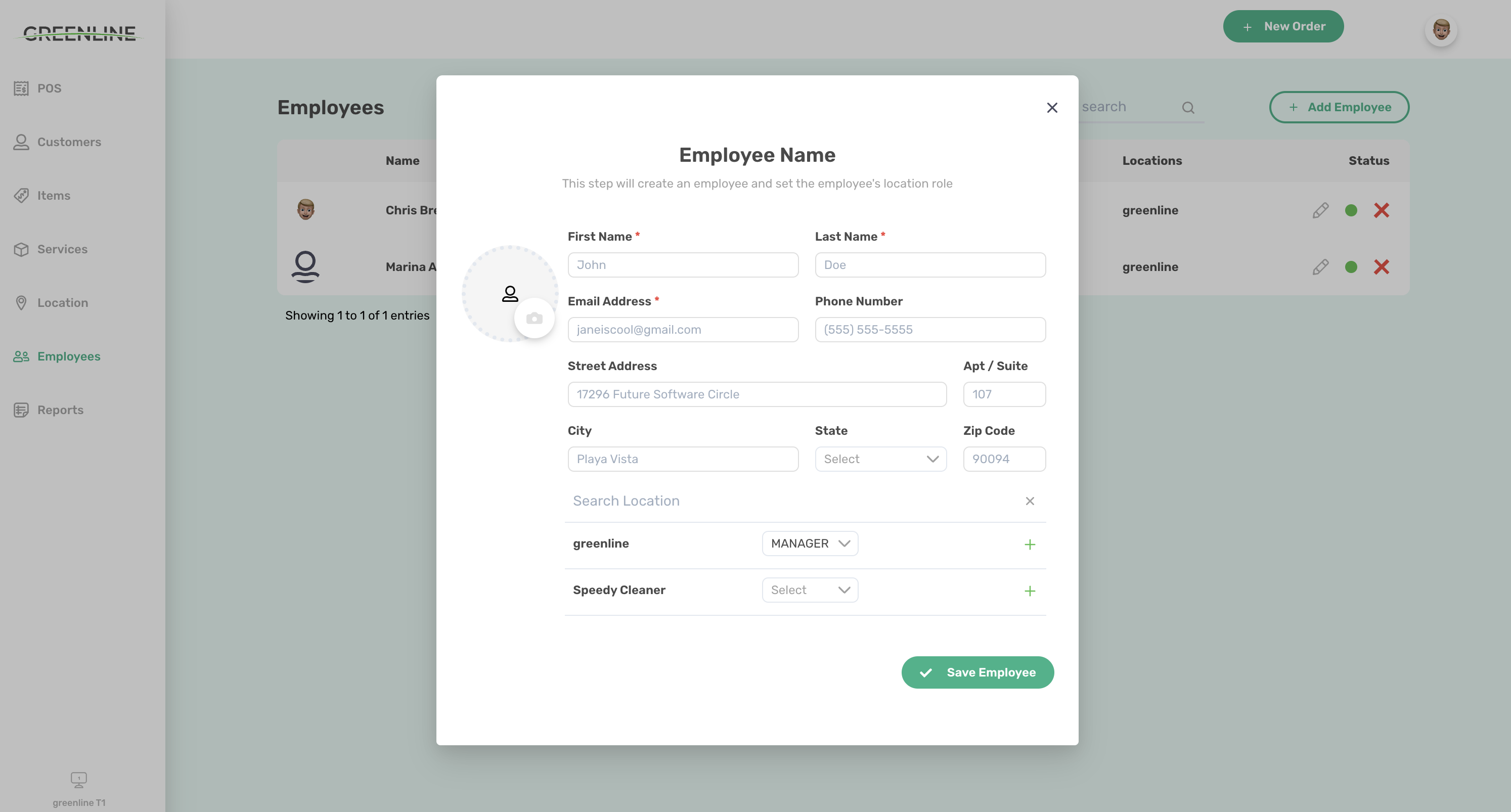Screen dimensions: 1511x812
Task: Toggle the green status dot on Chris's row
Action: tap(1351, 210)
